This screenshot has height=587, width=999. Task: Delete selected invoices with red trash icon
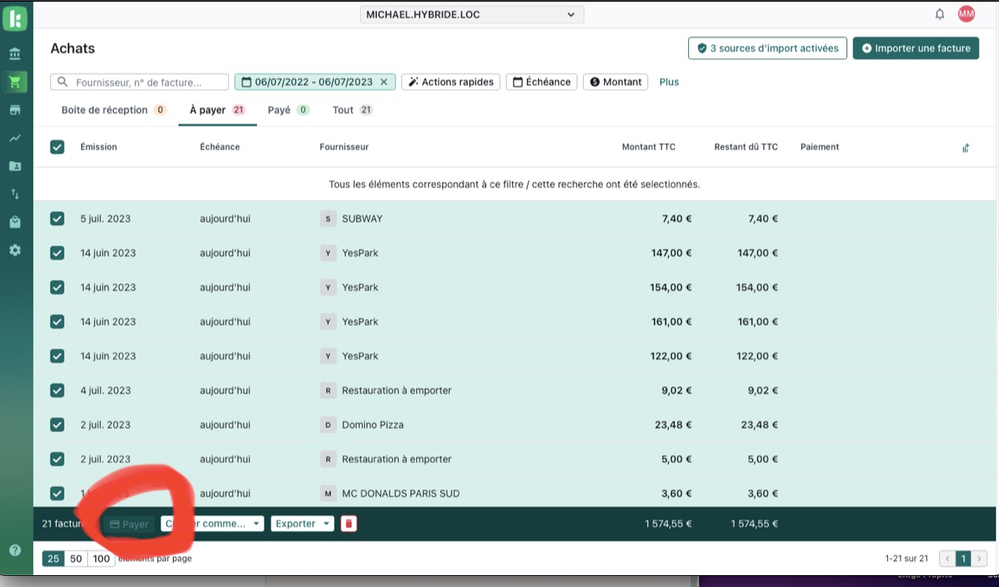348,524
